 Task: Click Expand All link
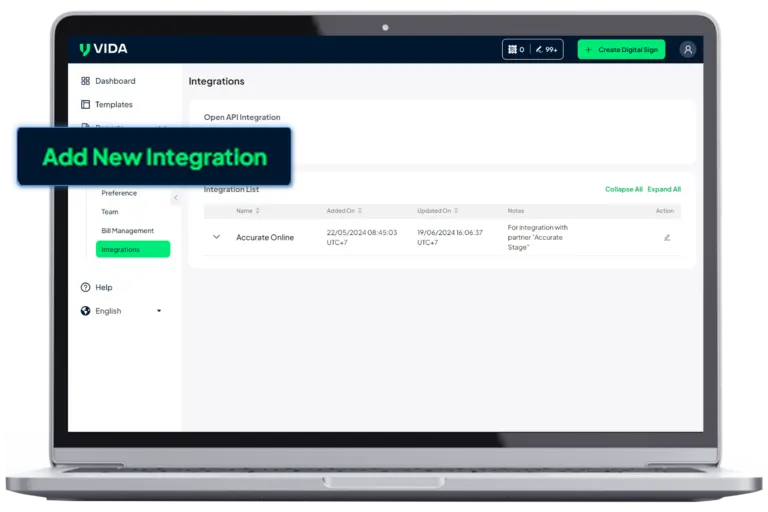click(x=664, y=189)
